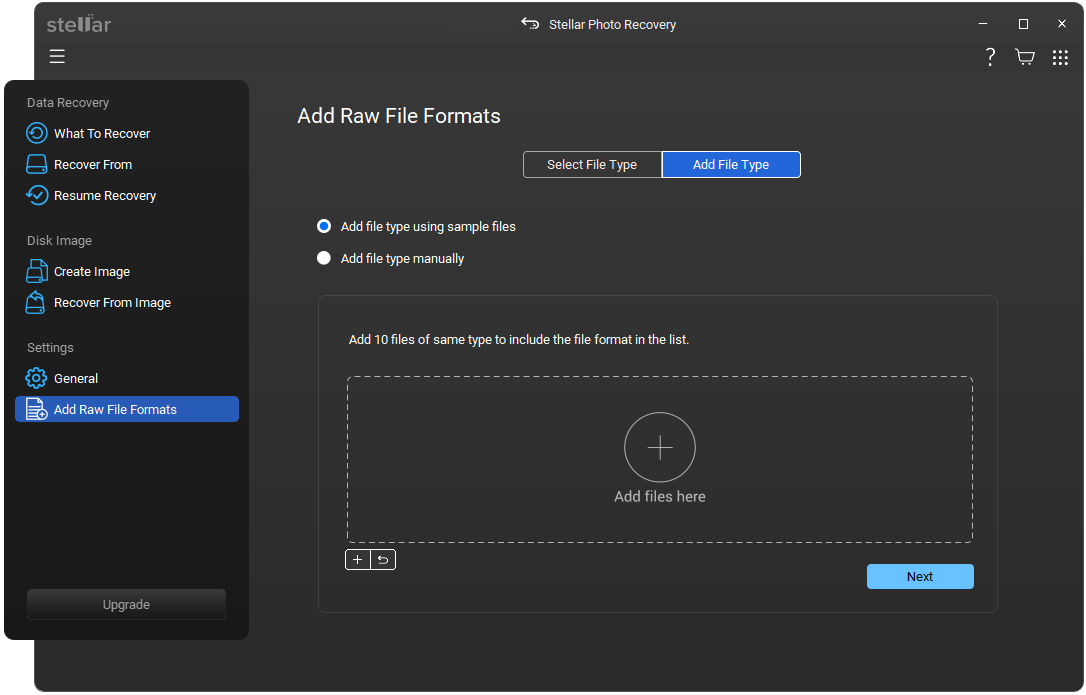Click the Data Recovery section heading

[68, 103]
